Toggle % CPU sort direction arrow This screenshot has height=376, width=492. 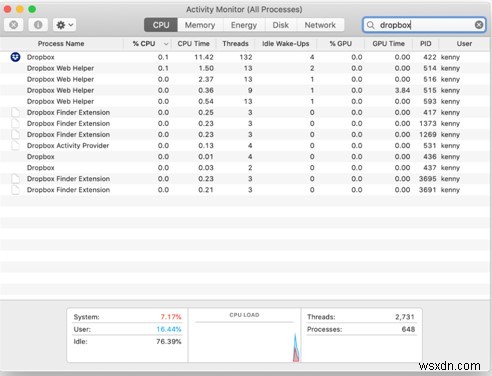click(166, 44)
